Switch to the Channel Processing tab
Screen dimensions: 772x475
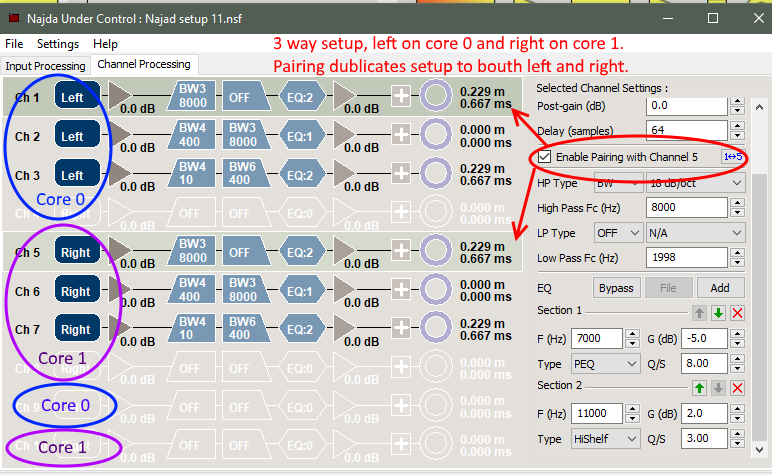(x=144, y=64)
